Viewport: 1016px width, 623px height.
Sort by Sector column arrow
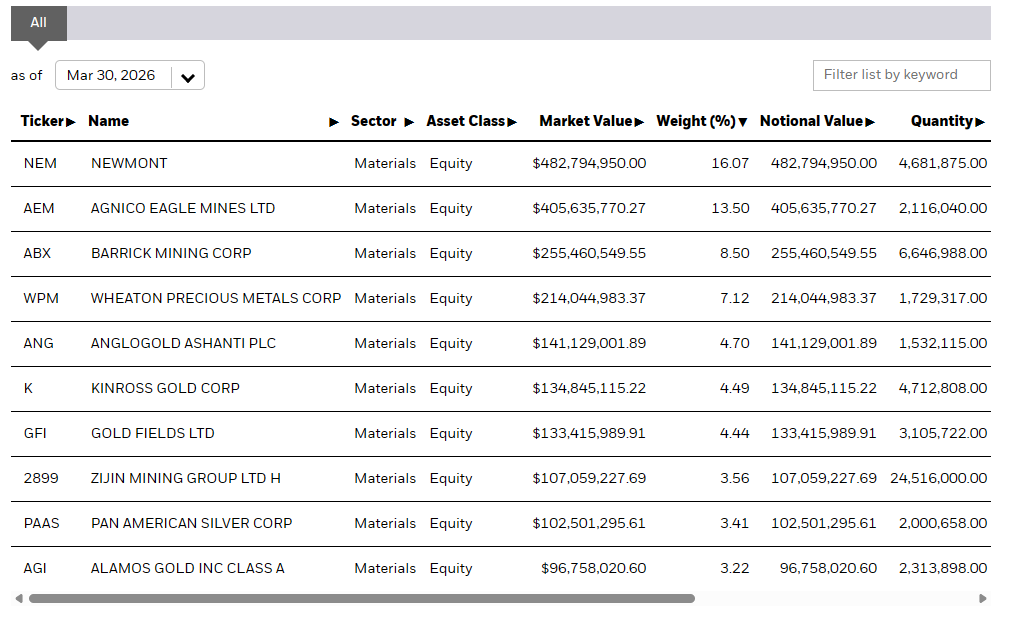pos(409,122)
